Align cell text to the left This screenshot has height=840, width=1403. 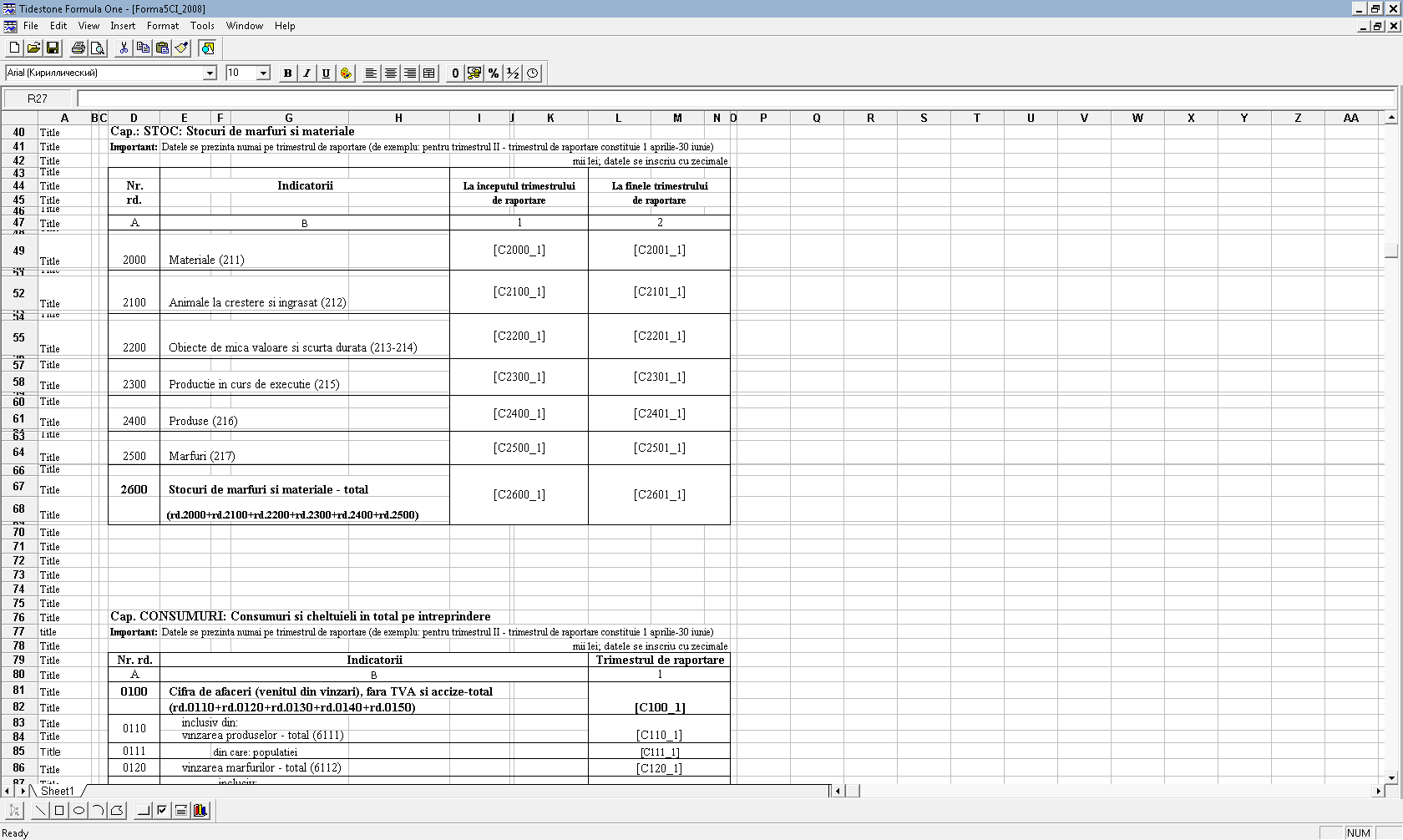pos(371,73)
